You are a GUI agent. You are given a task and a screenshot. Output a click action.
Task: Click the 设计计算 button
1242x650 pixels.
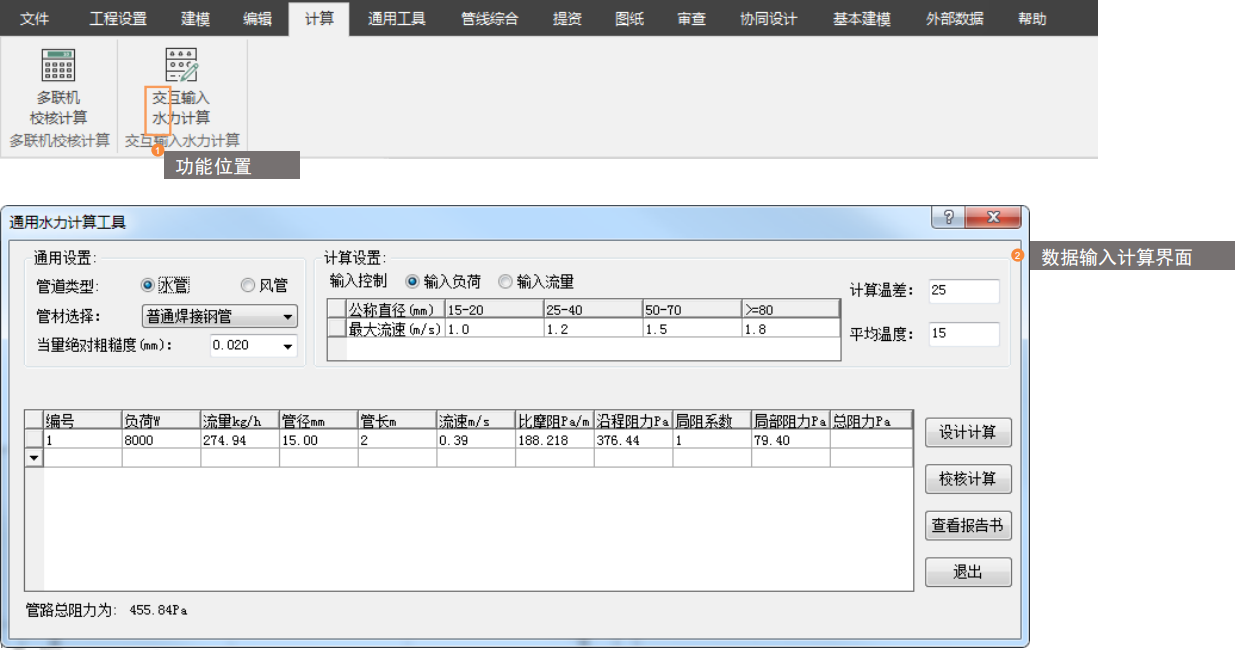pyautogui.click(x=967, y=433)
